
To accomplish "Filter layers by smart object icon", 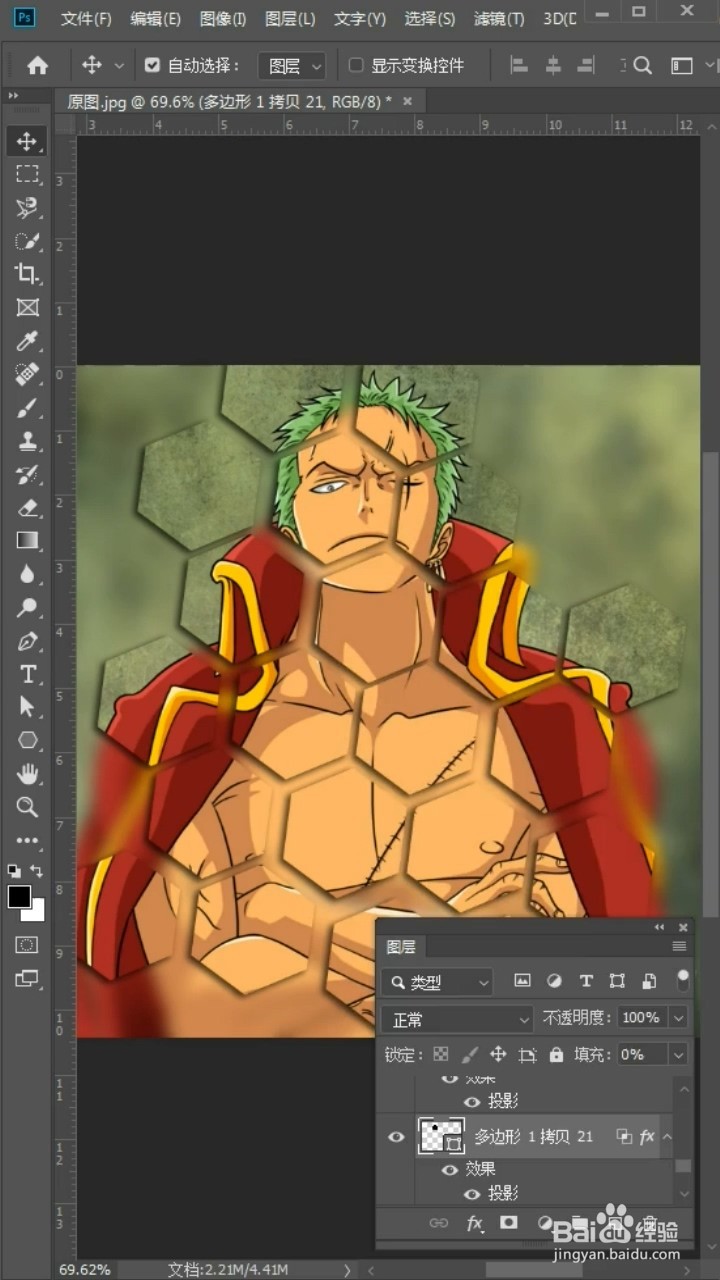I will (x=649, y=981).
